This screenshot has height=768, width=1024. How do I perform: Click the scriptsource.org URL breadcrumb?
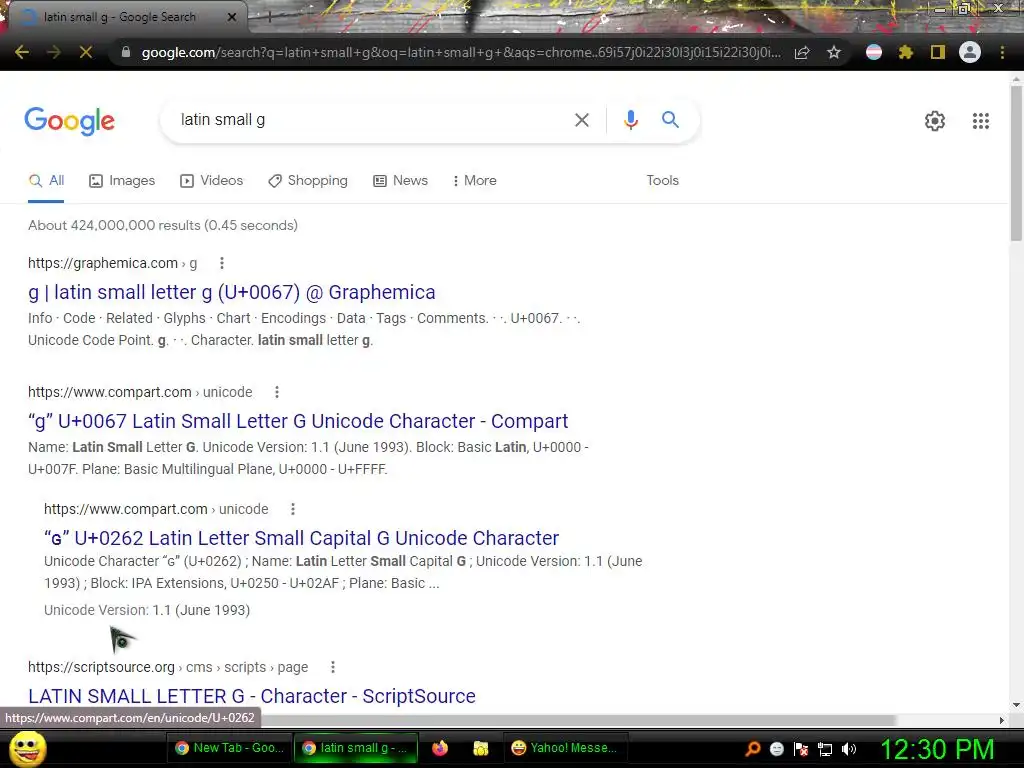[x=168, y=667]
